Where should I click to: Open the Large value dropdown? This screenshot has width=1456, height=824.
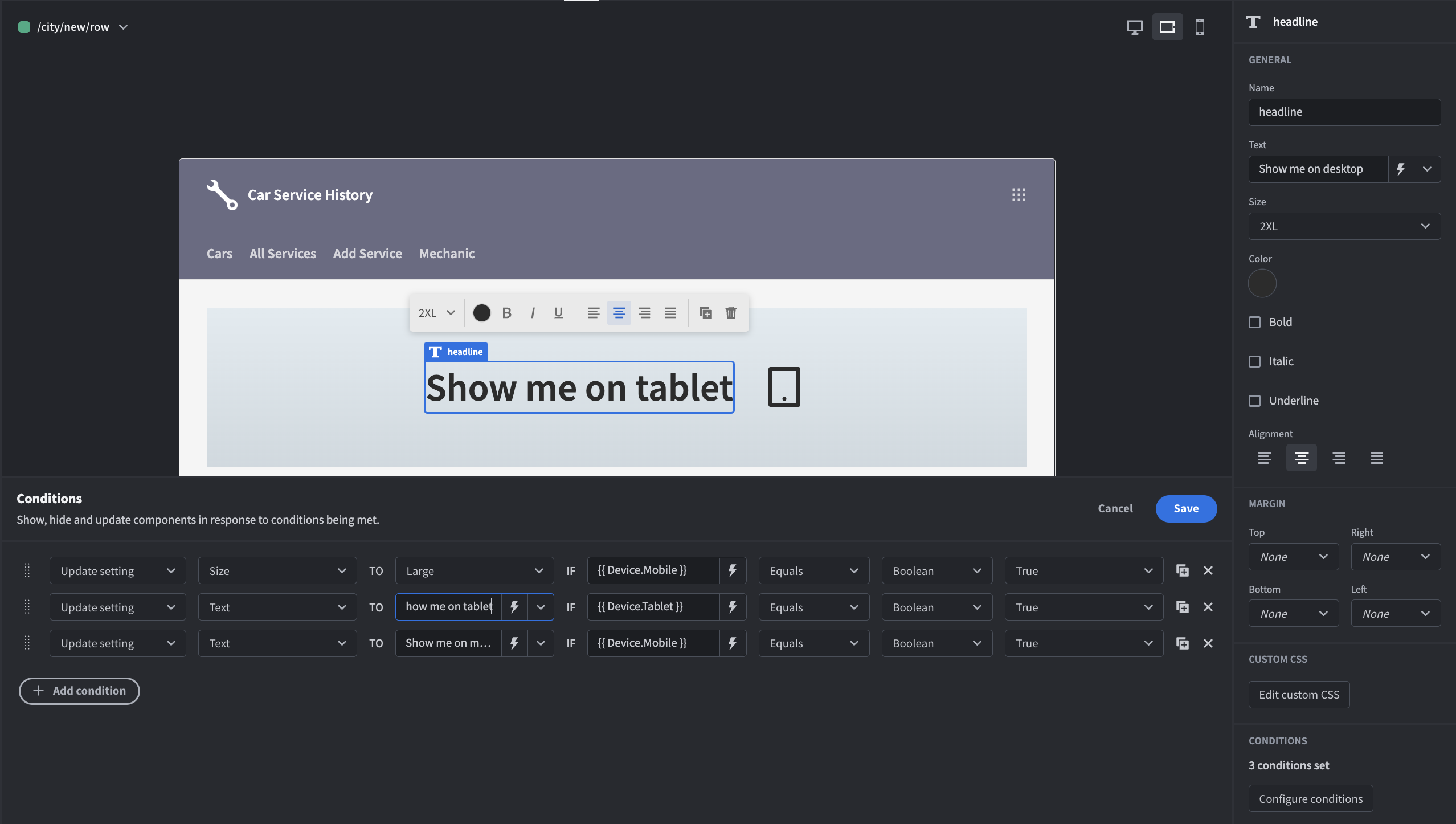point(475,570)
